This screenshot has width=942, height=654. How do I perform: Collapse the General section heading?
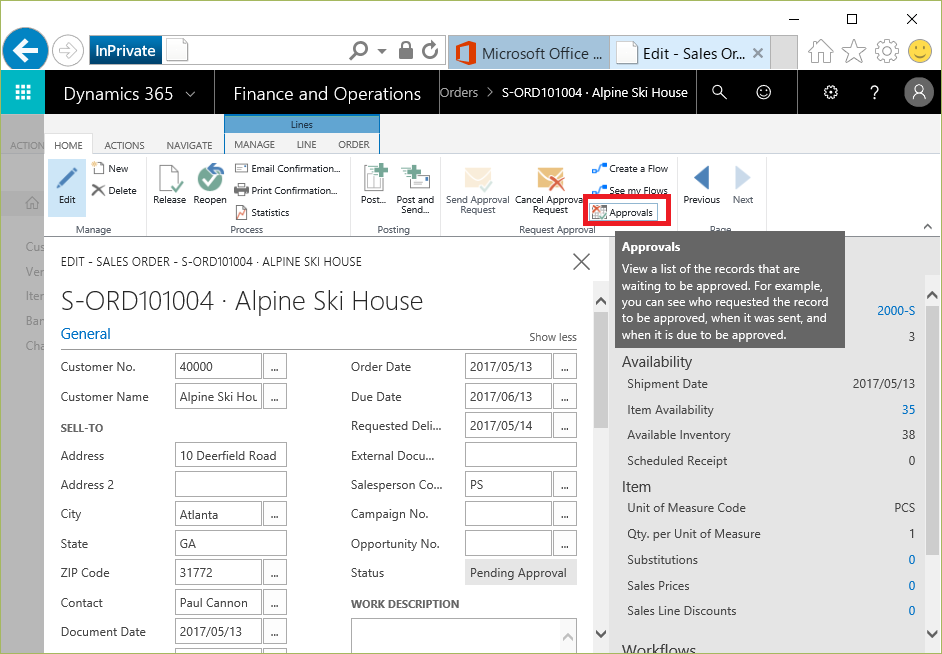point(85,334)
